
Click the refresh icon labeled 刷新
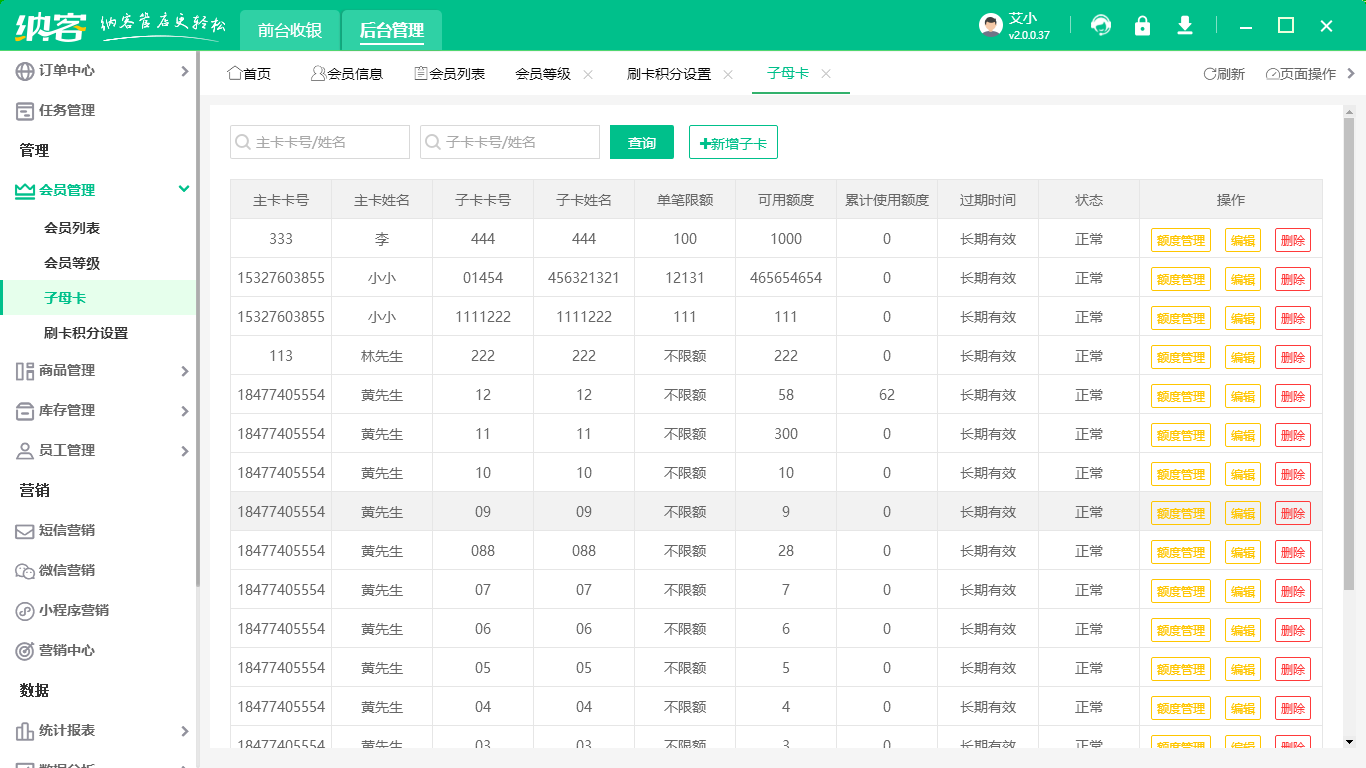1224,74
